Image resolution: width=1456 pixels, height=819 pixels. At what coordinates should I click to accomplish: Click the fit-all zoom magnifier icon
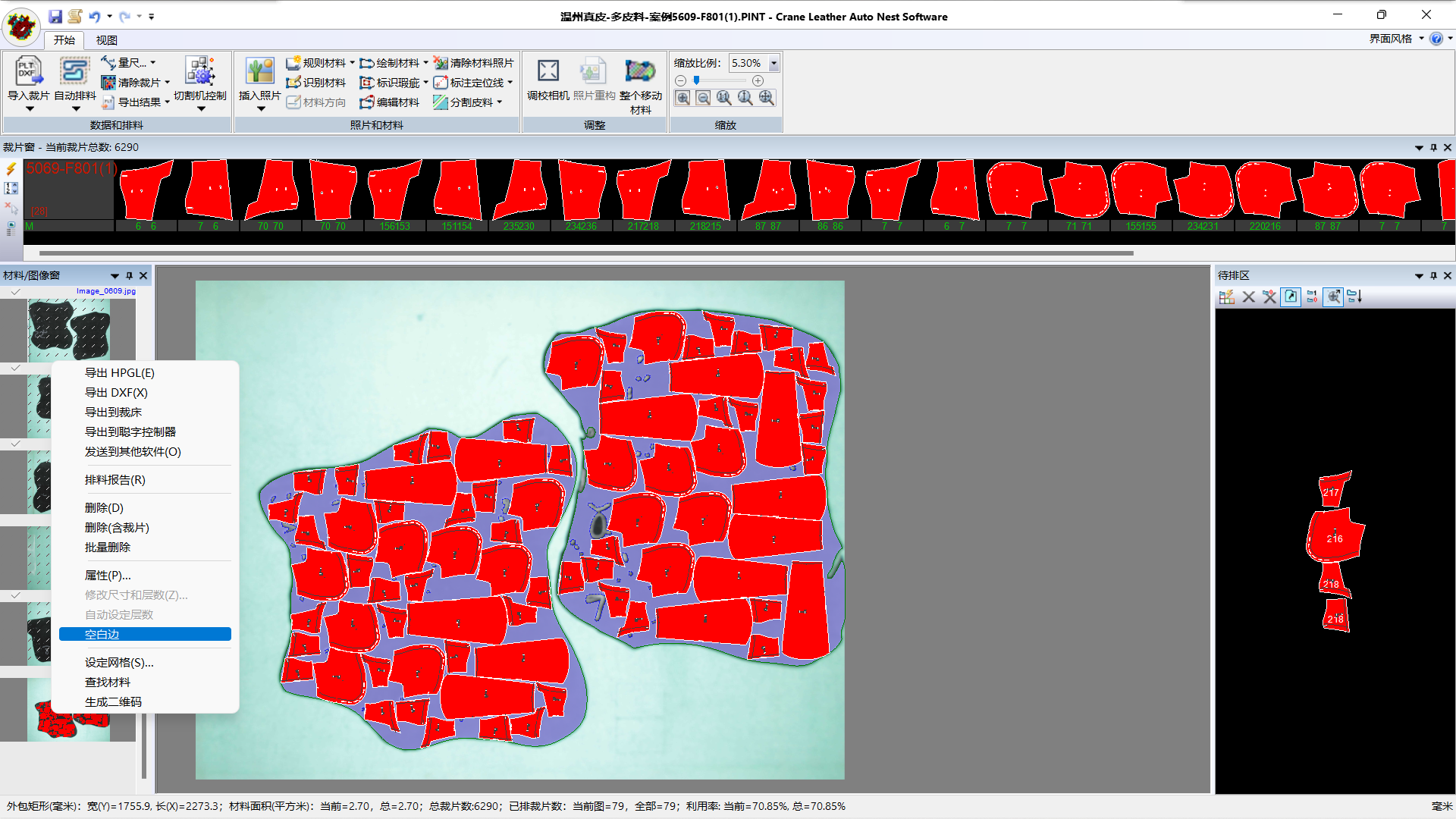(x=767, y=98)
